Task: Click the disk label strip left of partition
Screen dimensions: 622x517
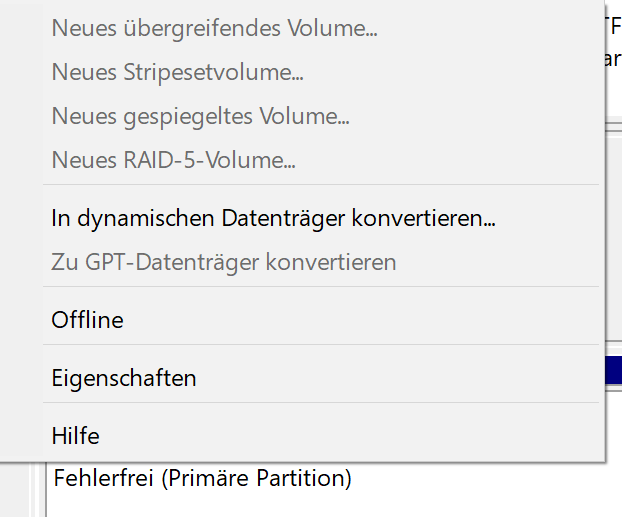Action: point(37,490)
